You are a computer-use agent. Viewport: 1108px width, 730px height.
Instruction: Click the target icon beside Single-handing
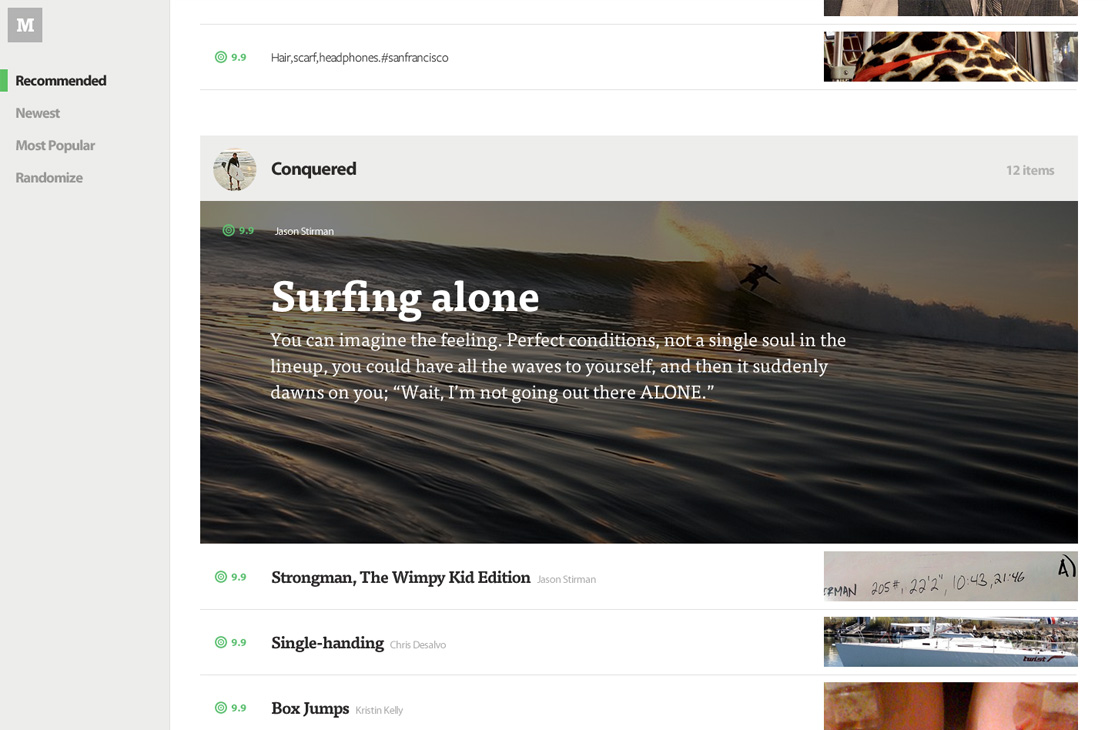click(x=220, y=642)
